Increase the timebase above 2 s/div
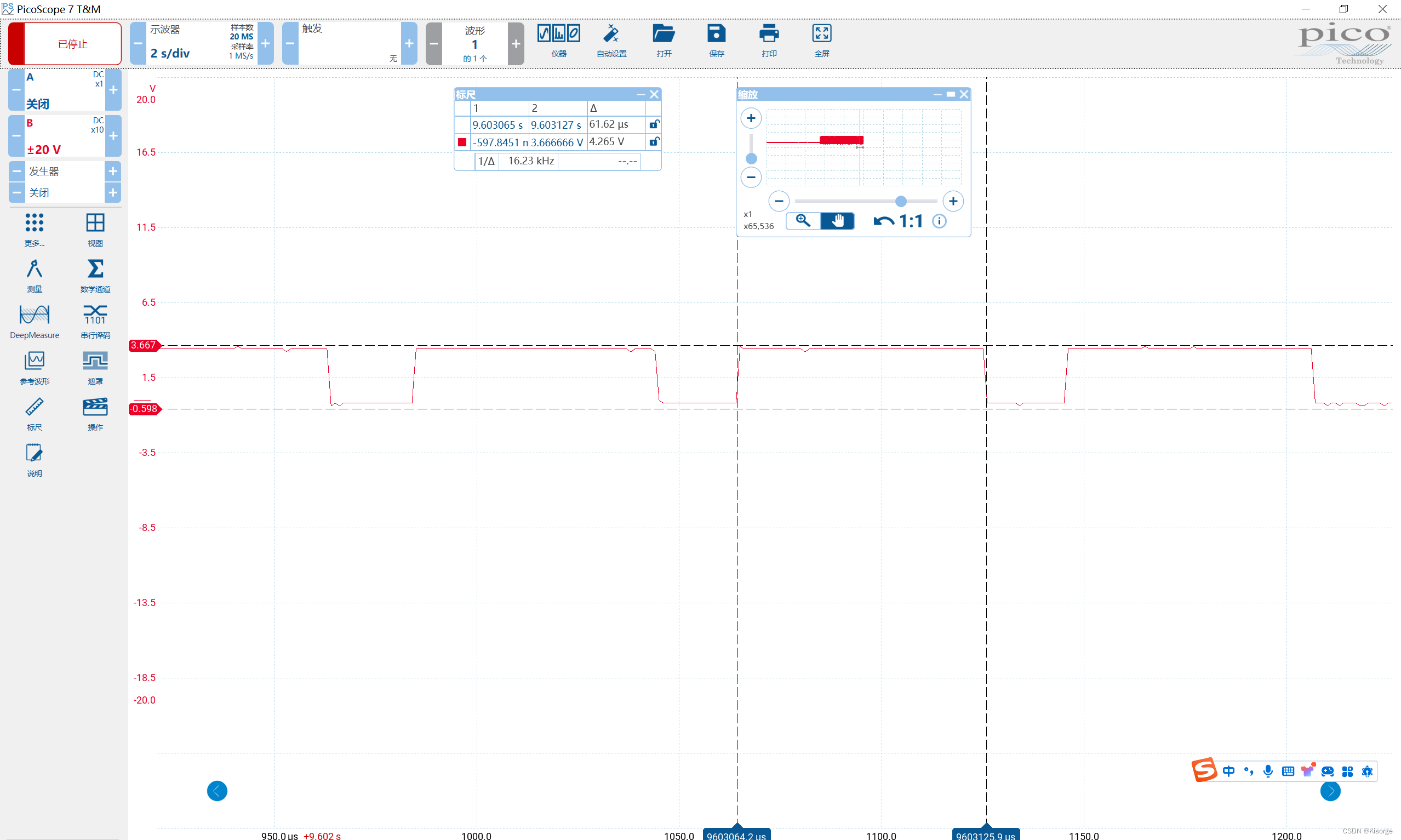1401x840 pixels. coord(265,44)
